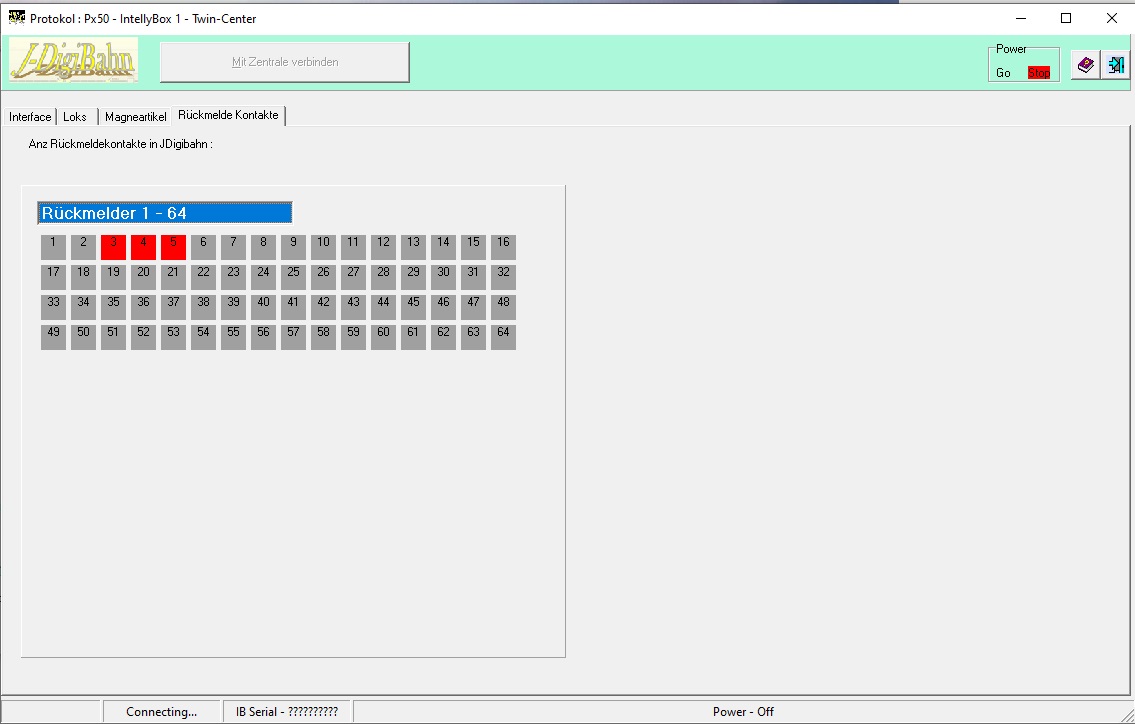Click feedback contact 20

click(143, 277)
